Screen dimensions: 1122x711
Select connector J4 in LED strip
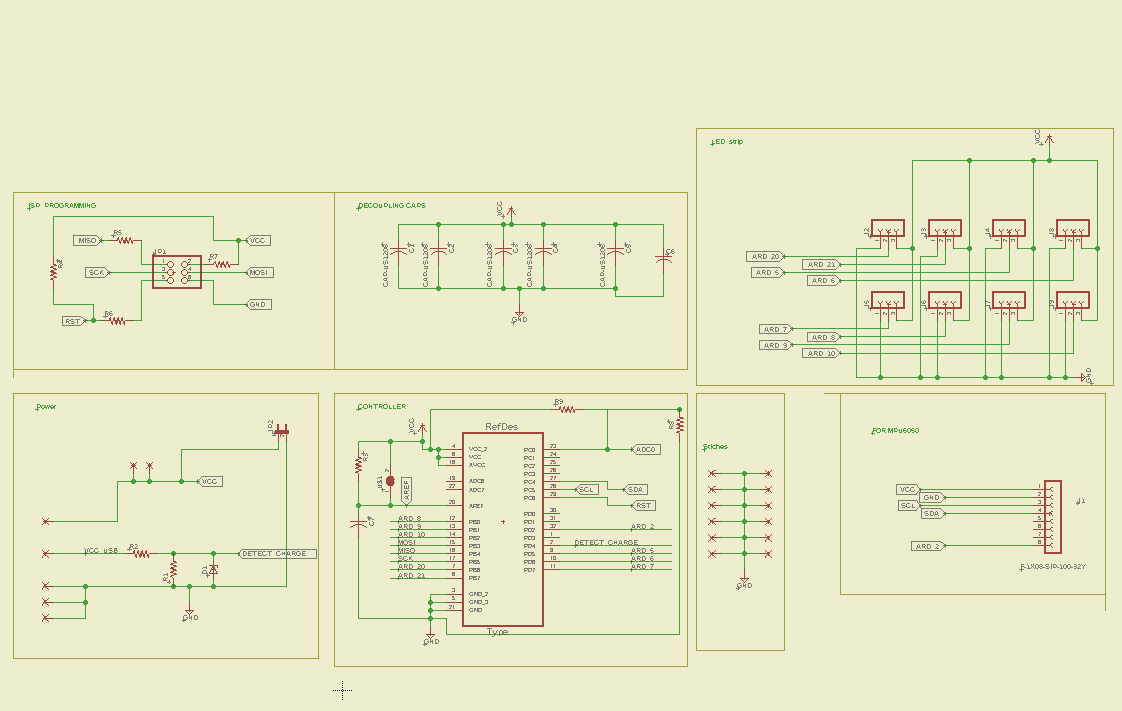coord(1009,228)
